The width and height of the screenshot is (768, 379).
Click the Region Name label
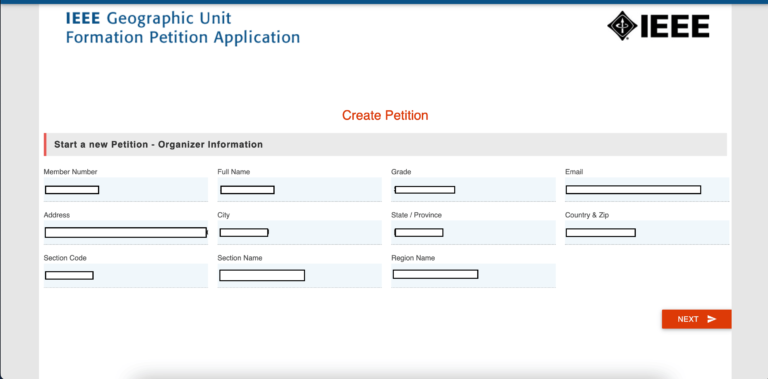coord(413,258)
